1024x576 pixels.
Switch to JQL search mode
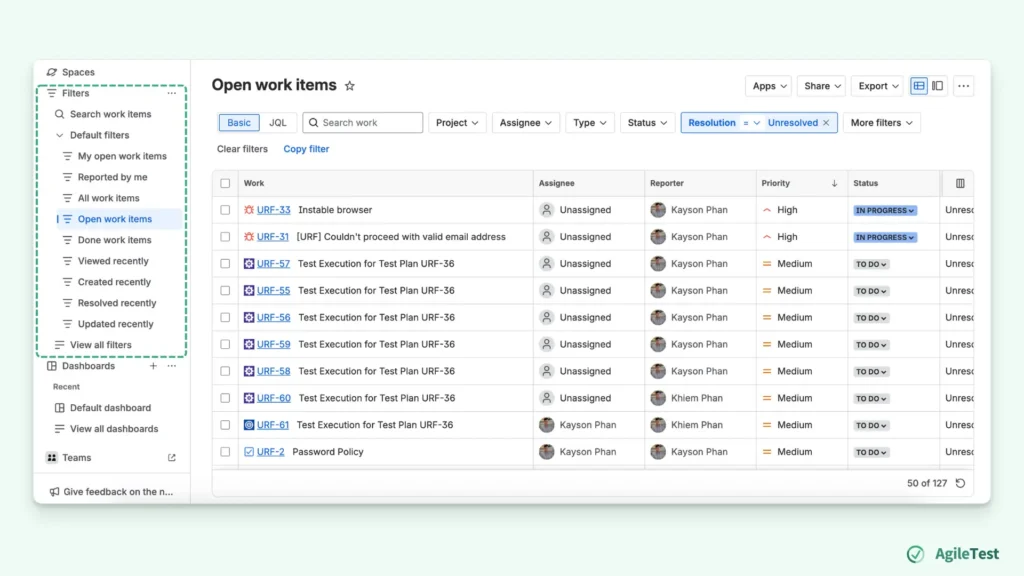(278, 123)
